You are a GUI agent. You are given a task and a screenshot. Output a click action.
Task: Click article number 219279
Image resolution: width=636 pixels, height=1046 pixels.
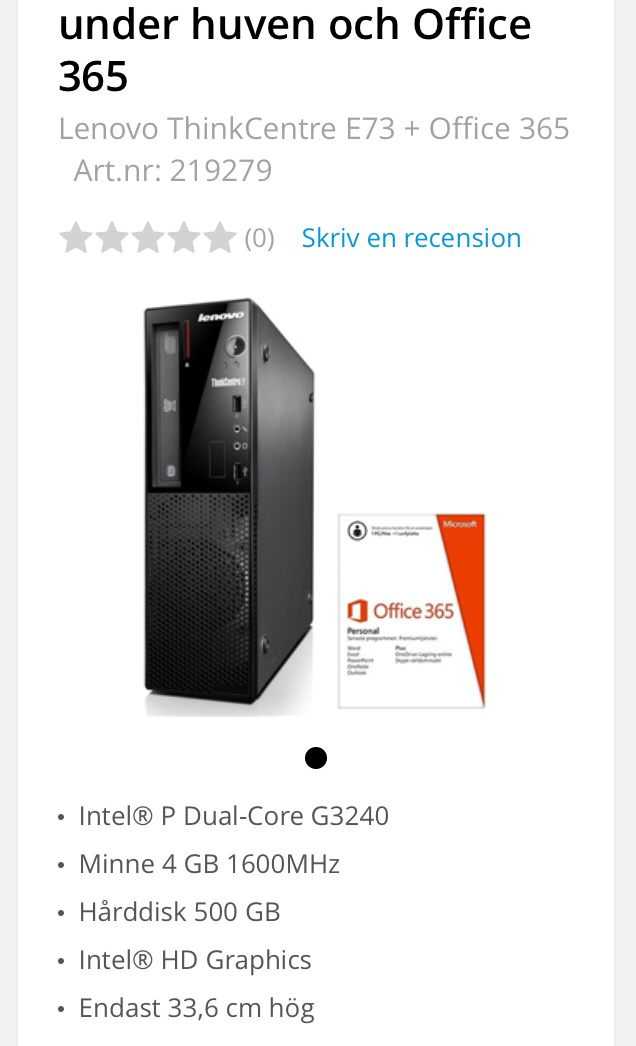(x=173, y=171)
